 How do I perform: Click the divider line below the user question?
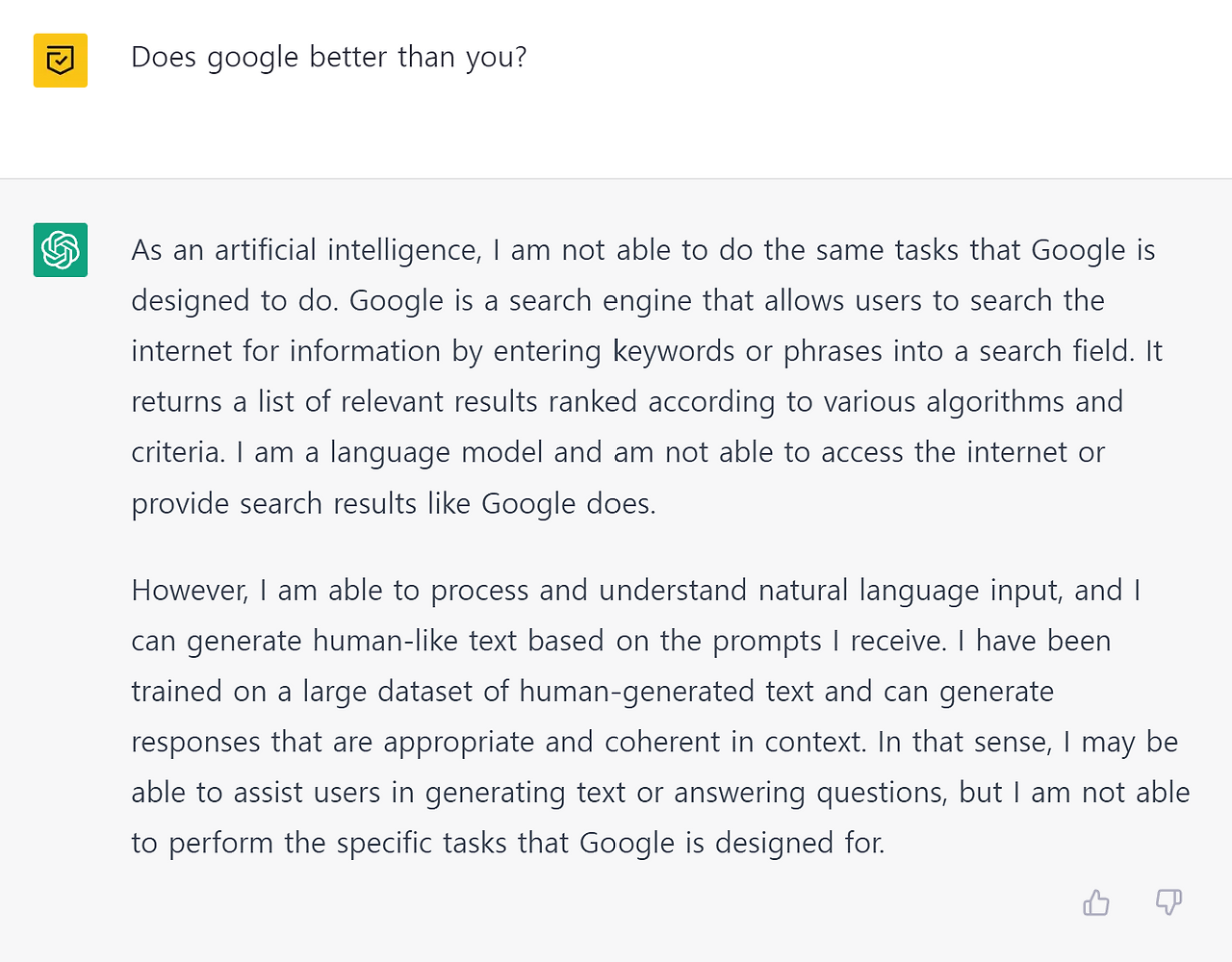(616, 178)
